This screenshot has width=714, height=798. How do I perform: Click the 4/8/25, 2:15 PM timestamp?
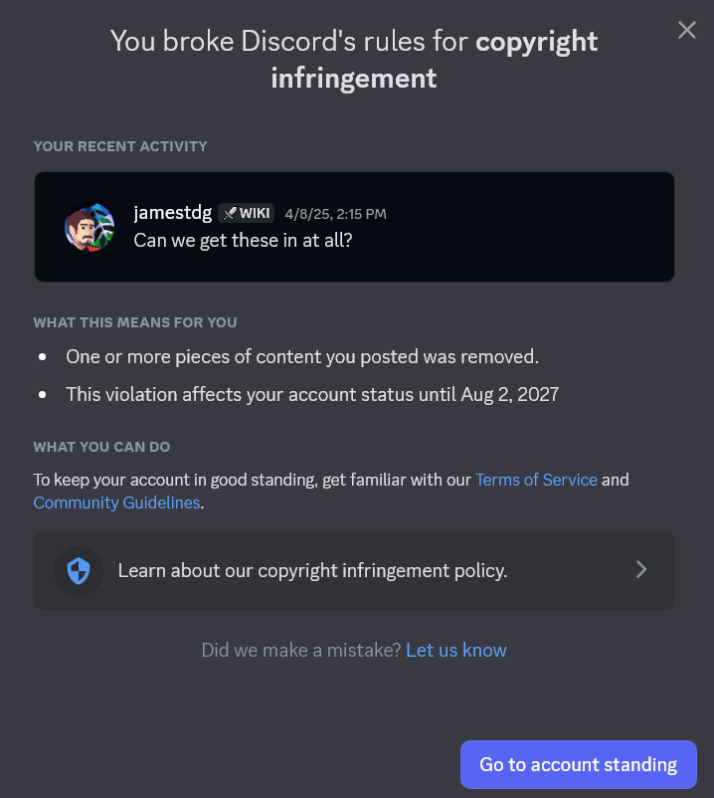tap(335, 214)
